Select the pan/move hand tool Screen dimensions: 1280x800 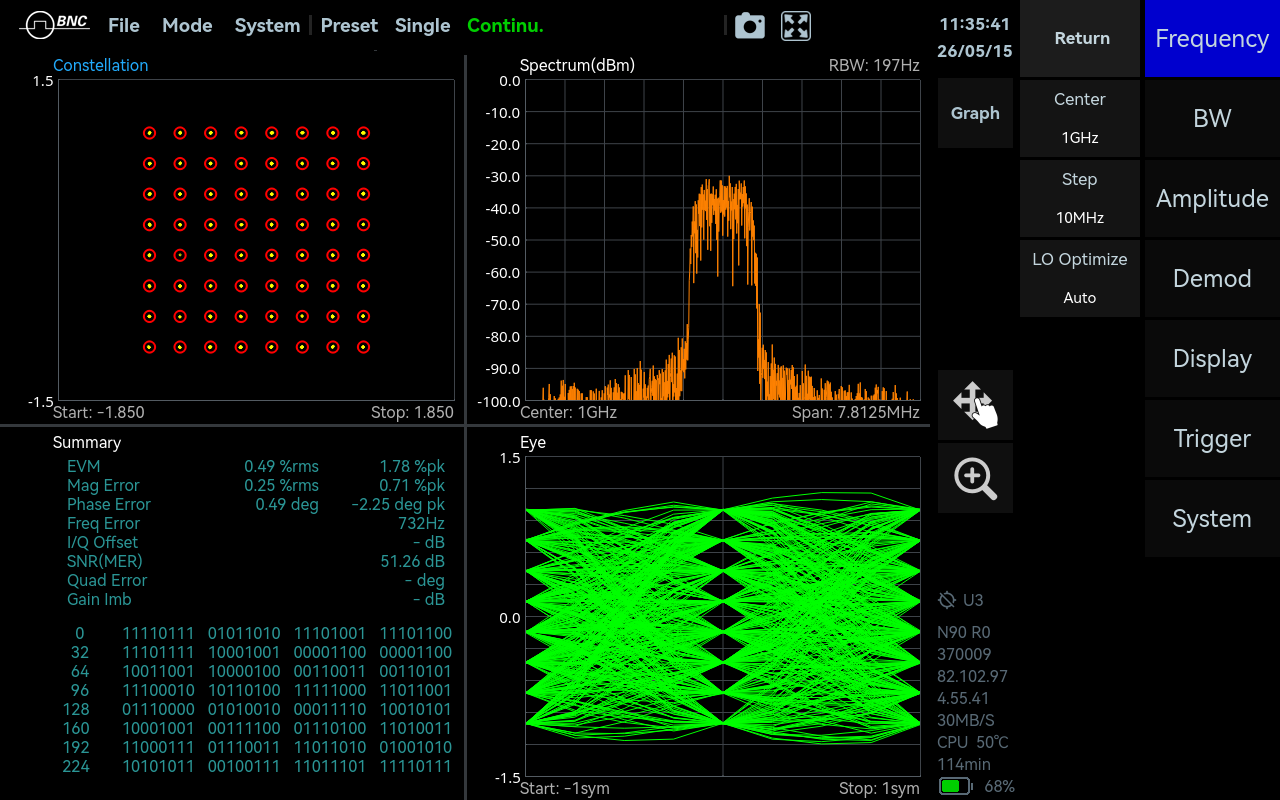(x=975, y=405)
